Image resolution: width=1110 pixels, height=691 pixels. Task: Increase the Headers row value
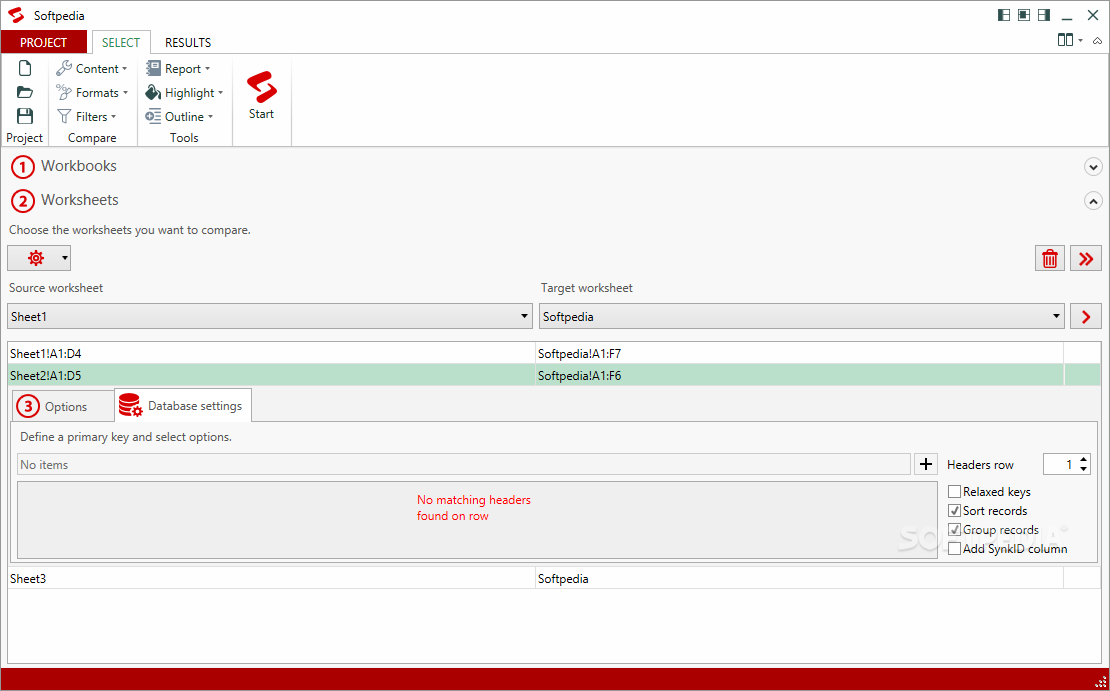click(1083, 459)
